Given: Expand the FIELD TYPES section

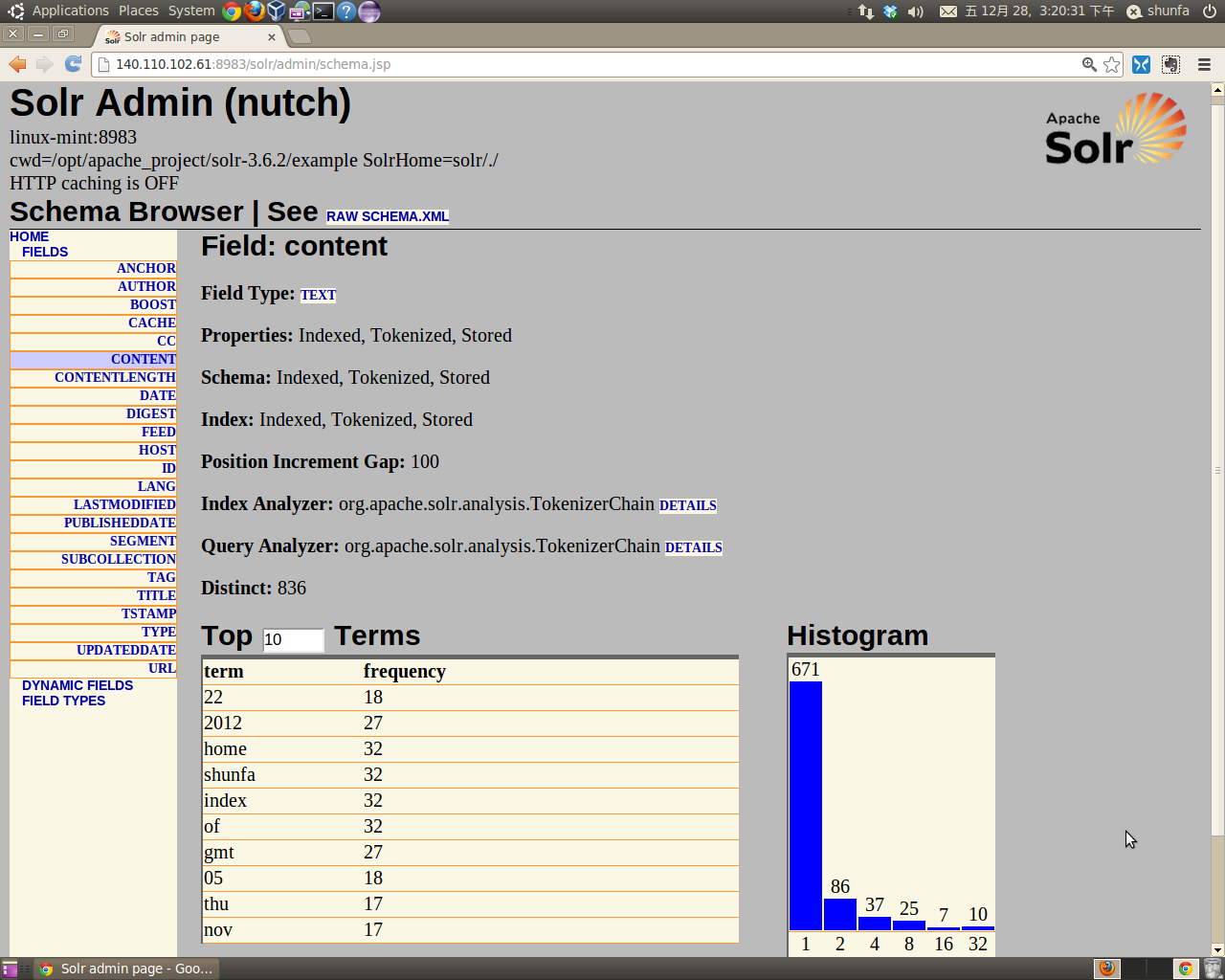Looking at the screenshot, I should click(63, 701).
